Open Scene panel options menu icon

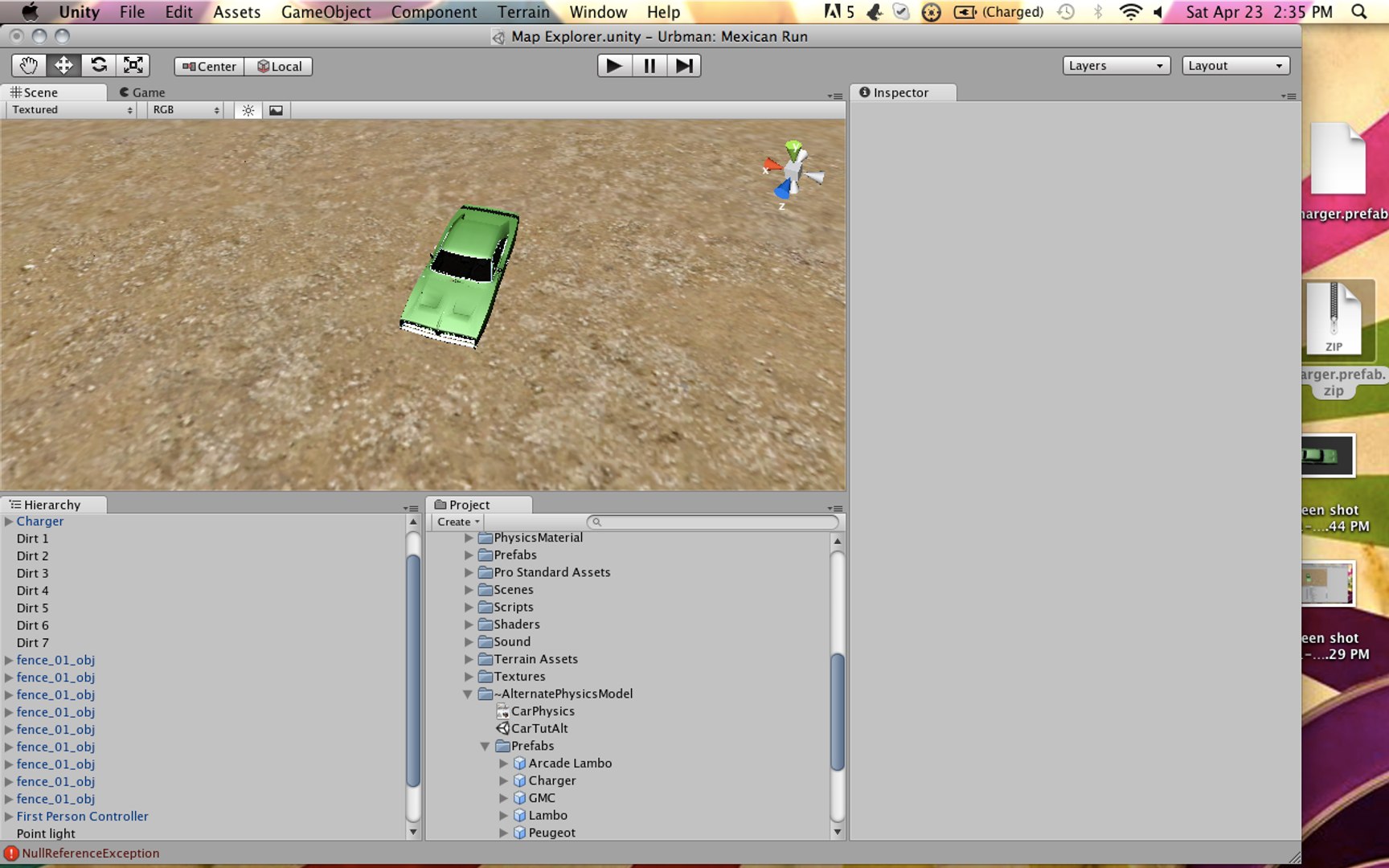pos(836,96)
